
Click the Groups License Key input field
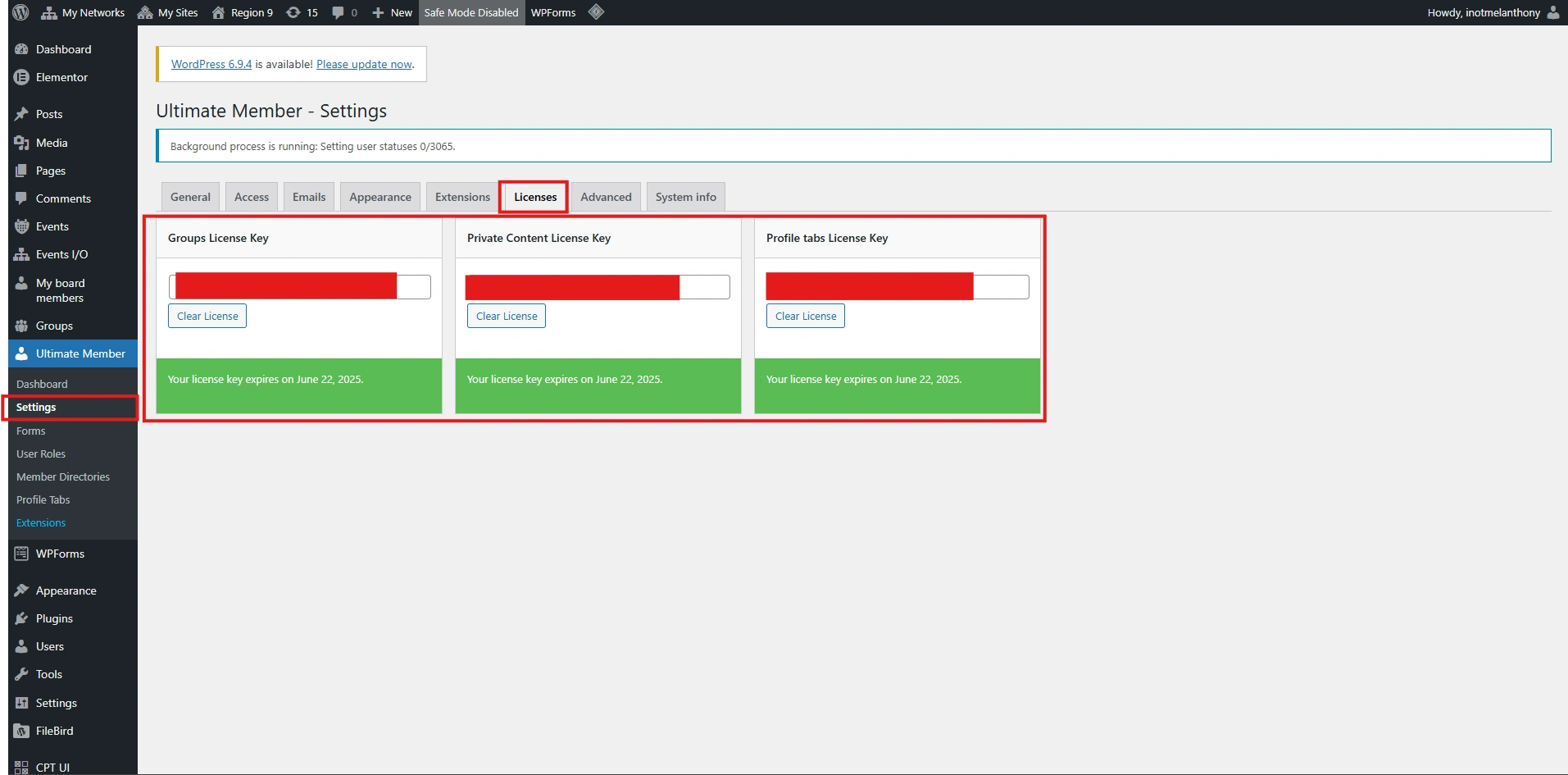click(x=300, y=287)
